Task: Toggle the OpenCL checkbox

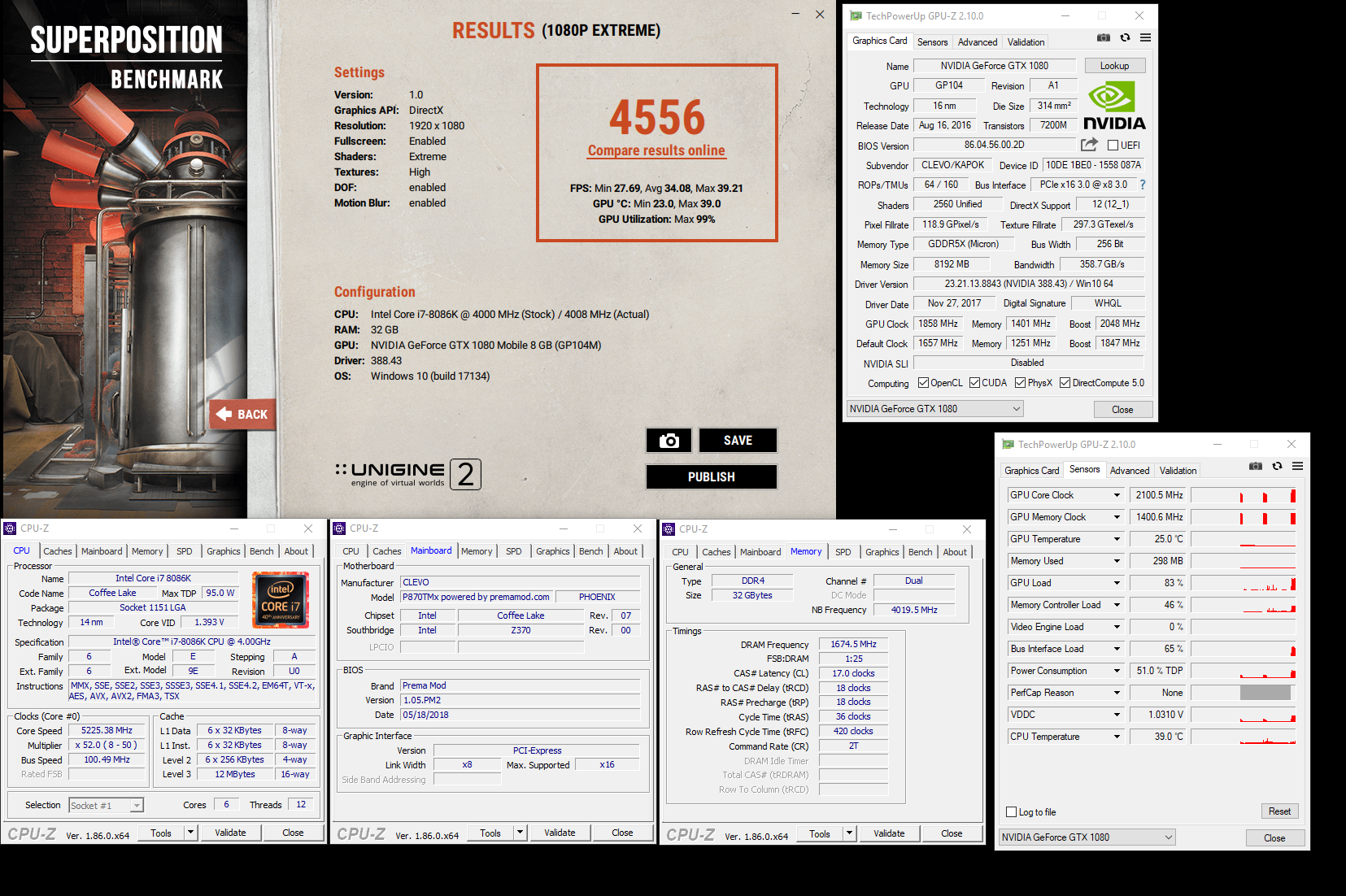Action: click(x=923, y=383)
